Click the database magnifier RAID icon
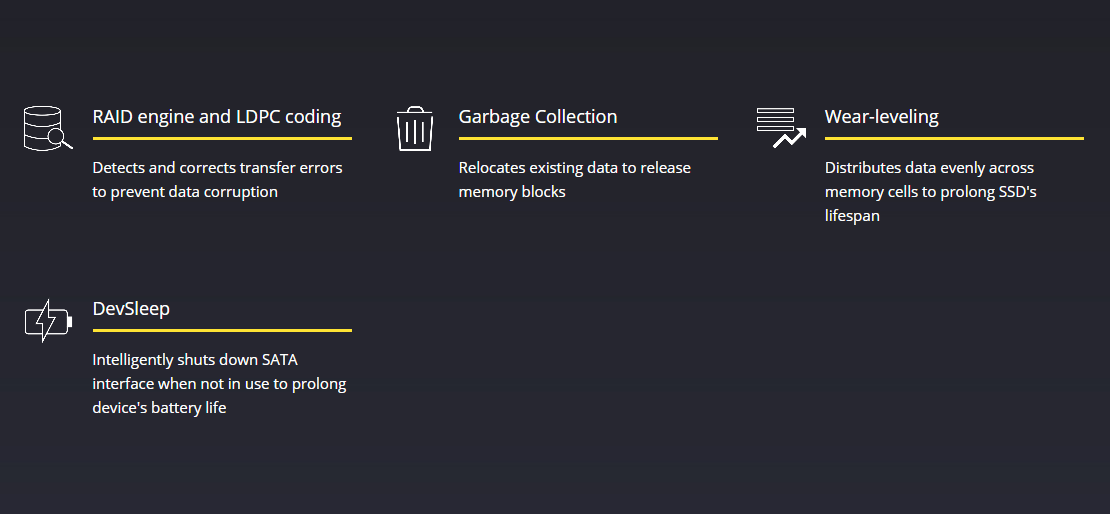The width and height of the screenshot is (1110, 514). [47, 128]
